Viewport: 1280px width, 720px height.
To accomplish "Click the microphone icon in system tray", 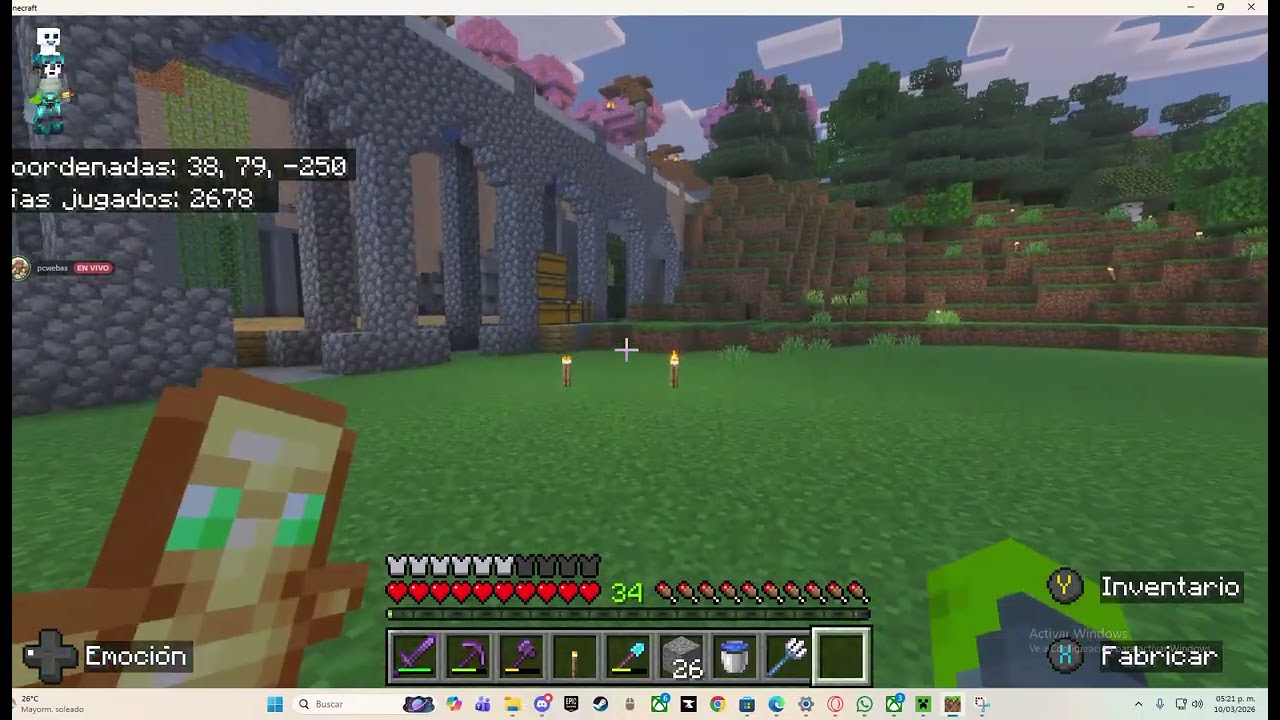I will 1160,704.
